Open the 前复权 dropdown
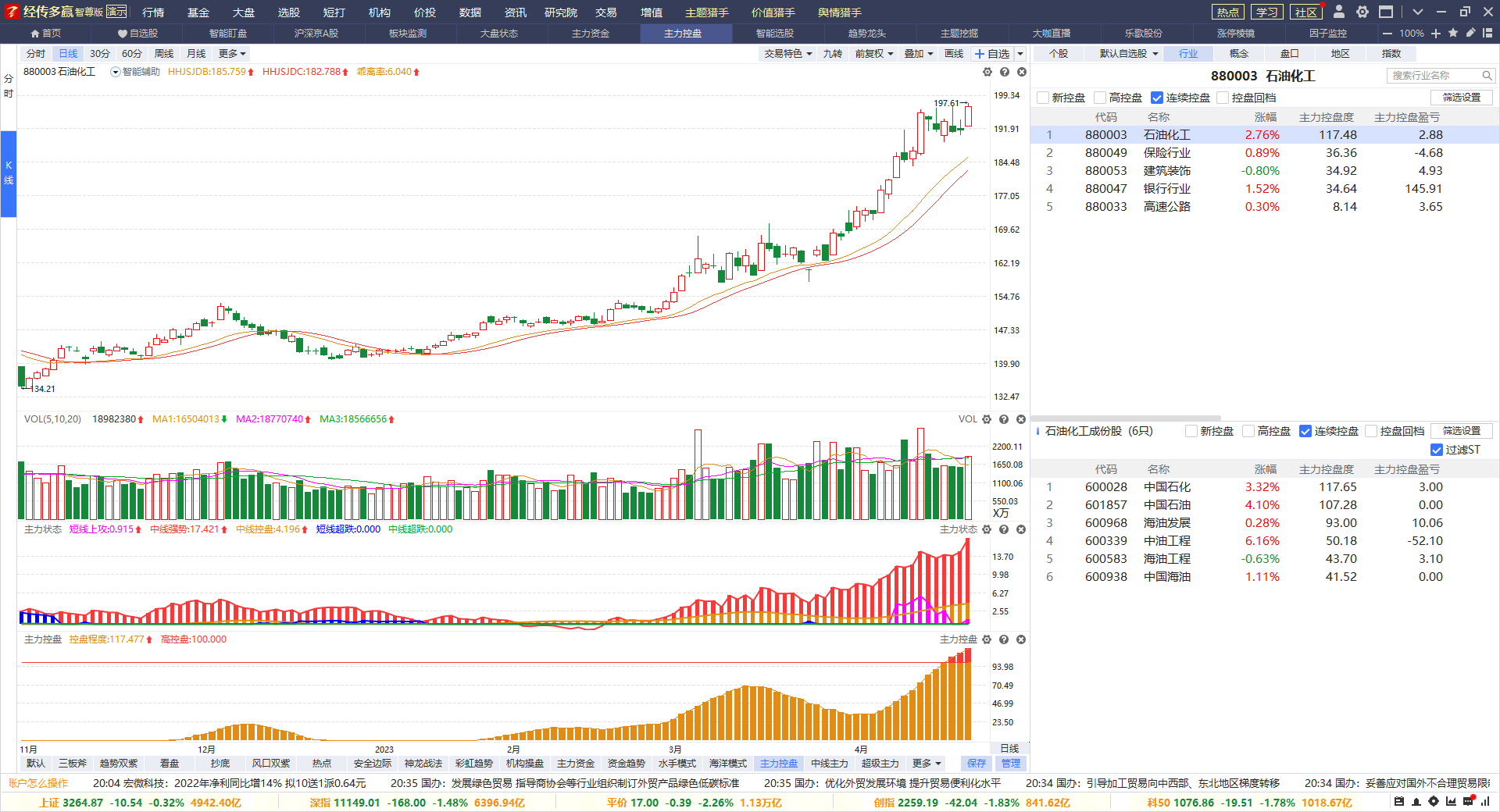Viewport: 1500px width, 812px height. [x=874, y=54]
